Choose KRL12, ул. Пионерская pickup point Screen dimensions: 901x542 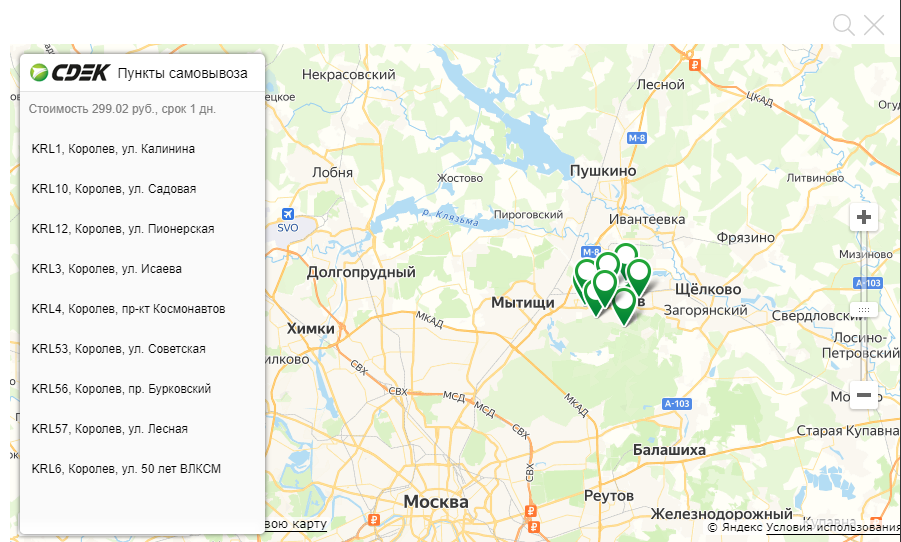143,229
